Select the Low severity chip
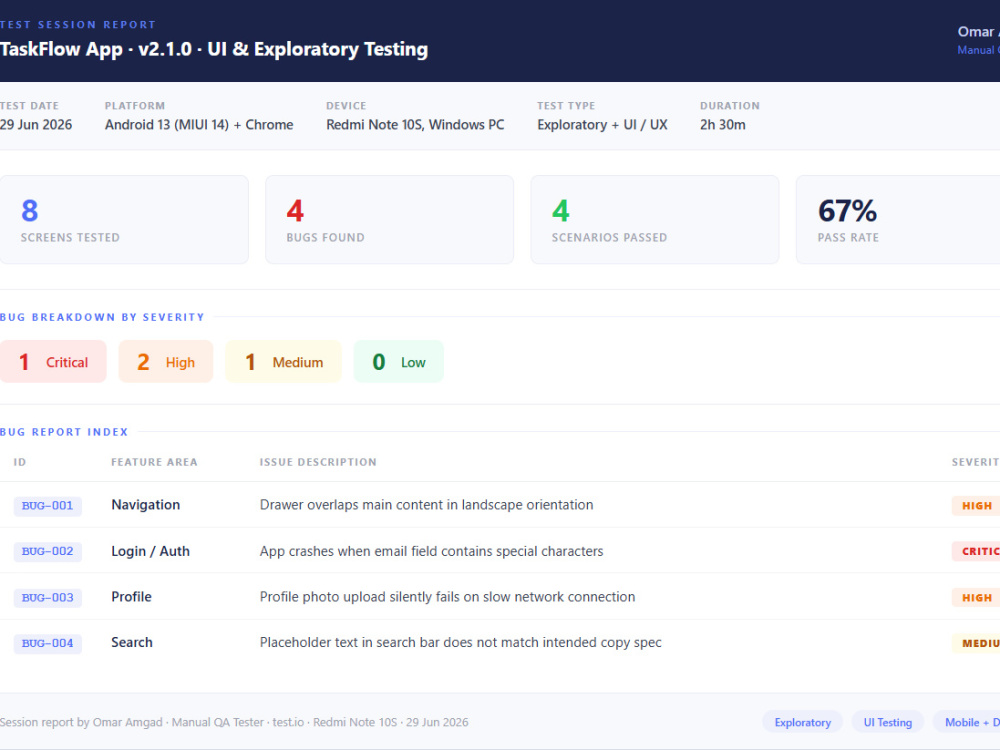 pos(399,362)
